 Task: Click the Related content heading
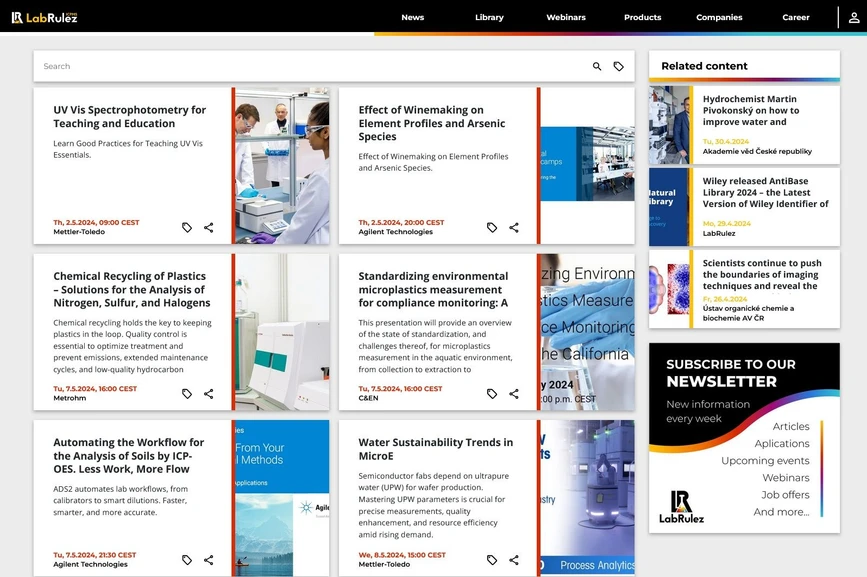coord(704,66)
